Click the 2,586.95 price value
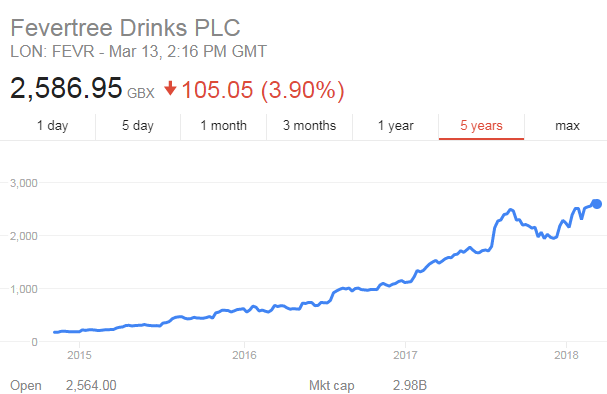This screenshot has width=607, height=394. pyautogui.click(x=66, y=88)
